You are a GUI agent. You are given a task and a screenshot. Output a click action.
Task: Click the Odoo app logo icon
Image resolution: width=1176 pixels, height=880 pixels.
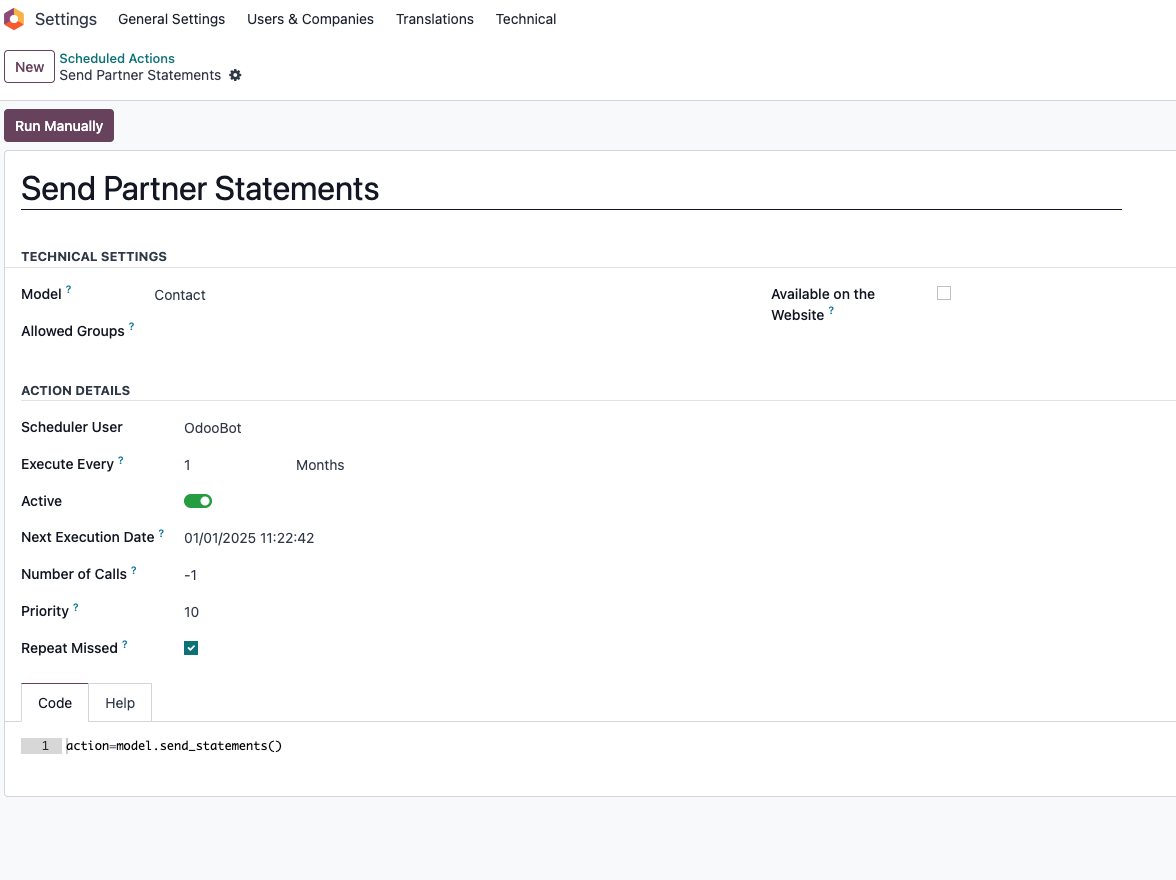(14, 19)
